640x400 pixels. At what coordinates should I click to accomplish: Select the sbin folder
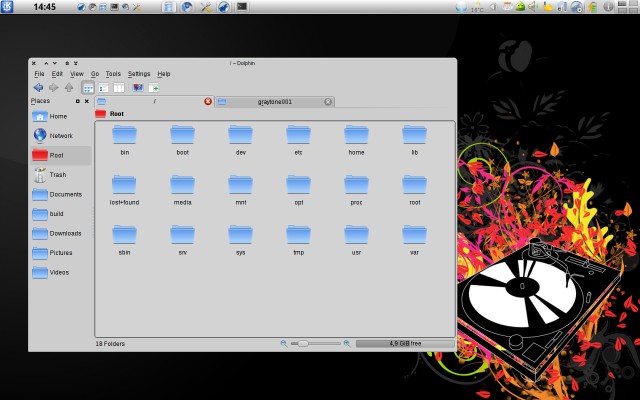tap(124, 240)
